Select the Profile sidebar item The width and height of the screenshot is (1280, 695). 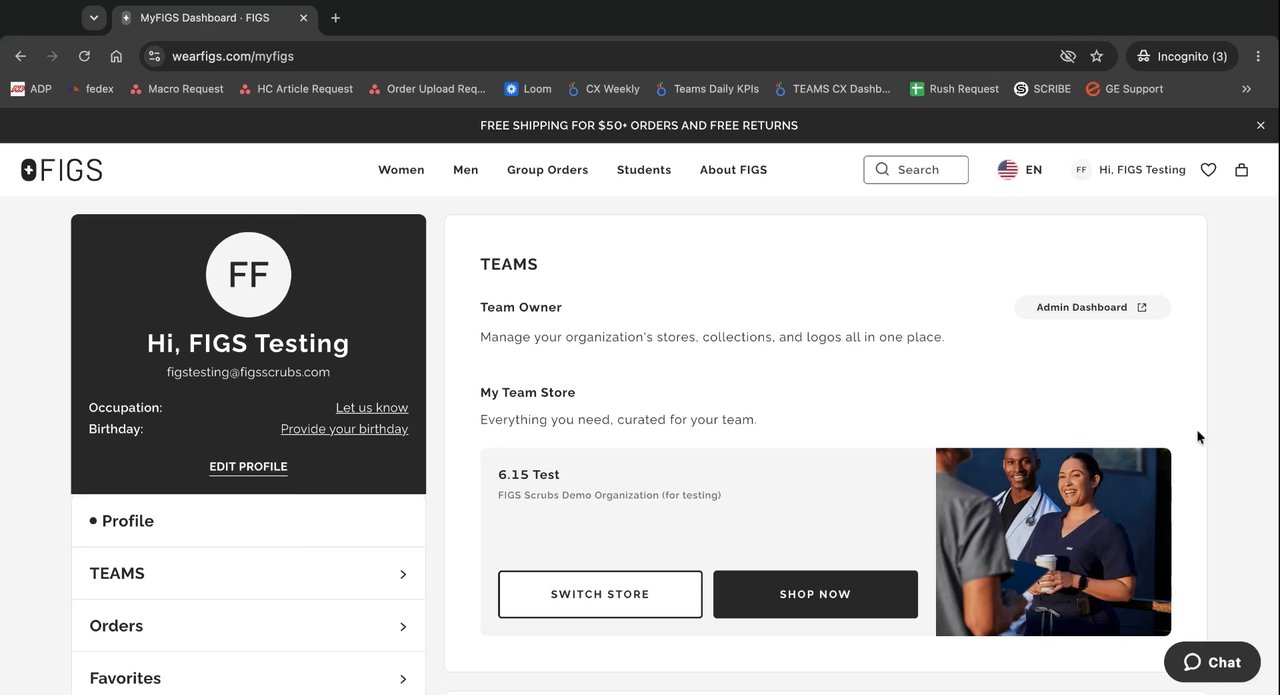248,521
